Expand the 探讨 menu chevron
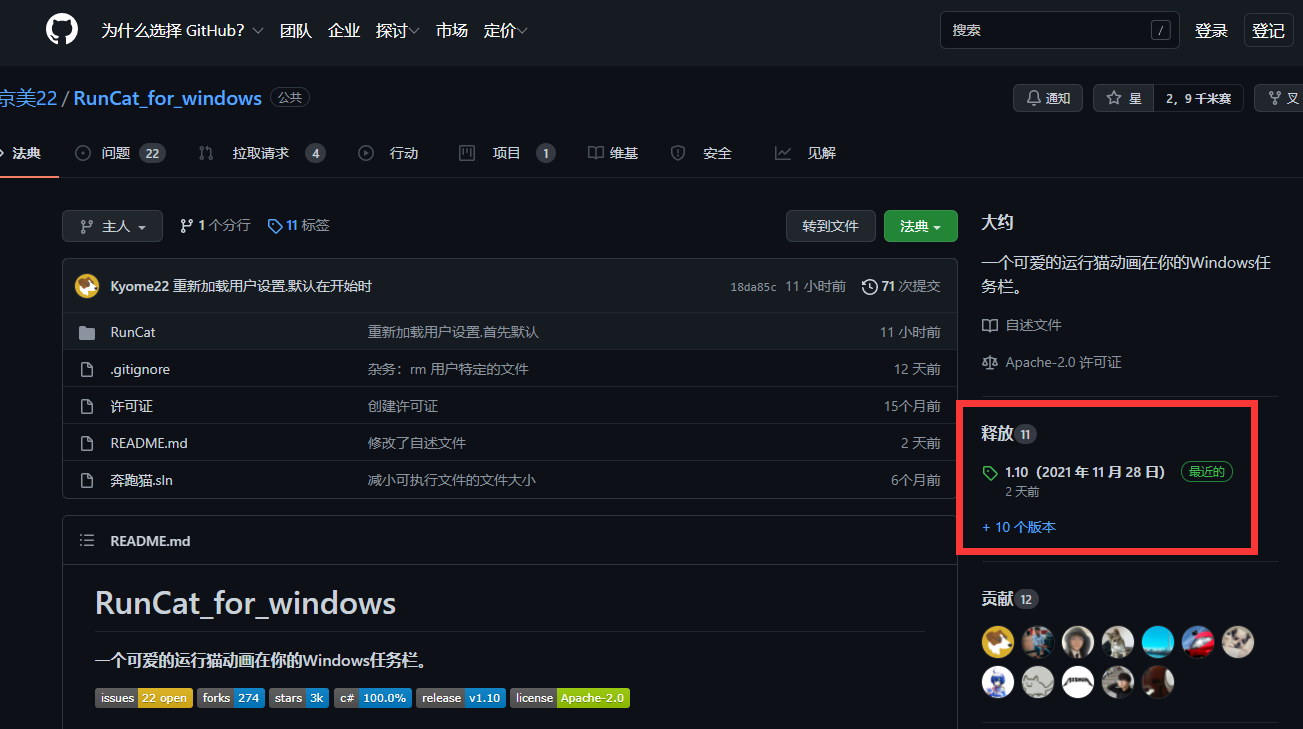 (x=416, y=30)
